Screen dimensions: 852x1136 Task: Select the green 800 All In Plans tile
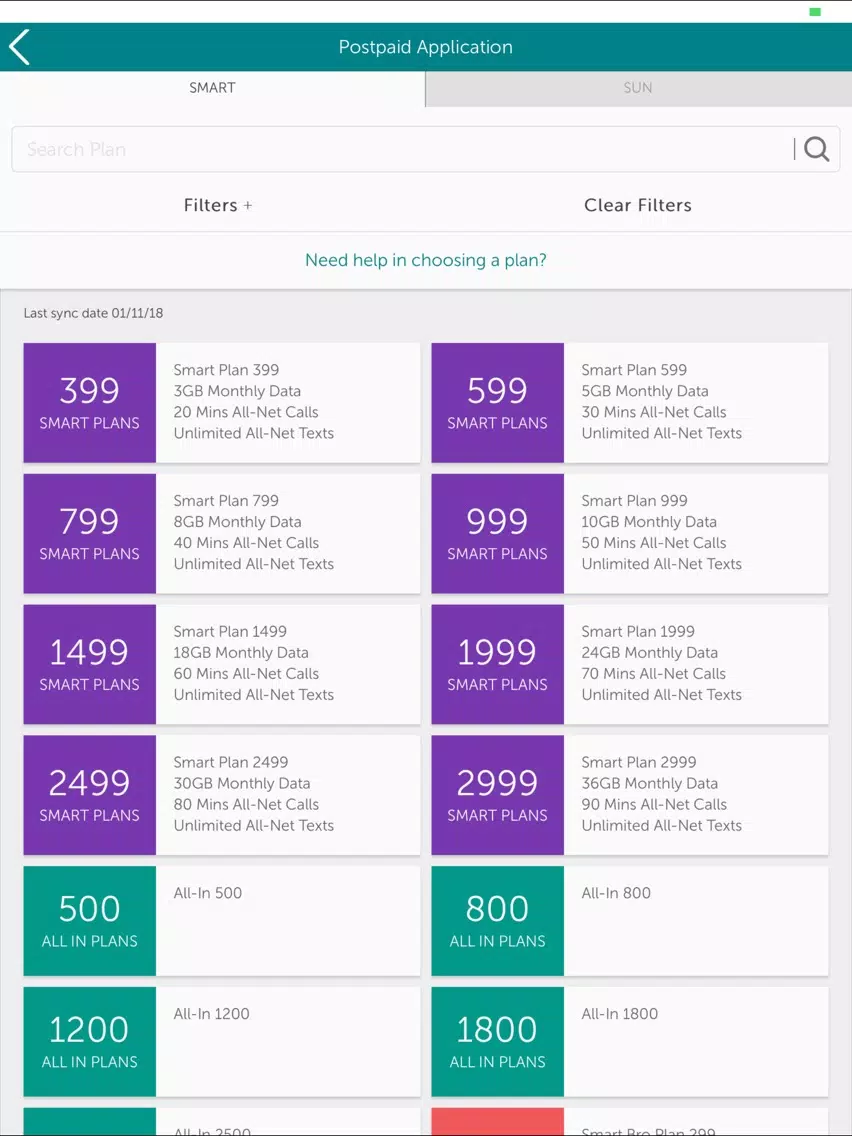click(498, 921)
